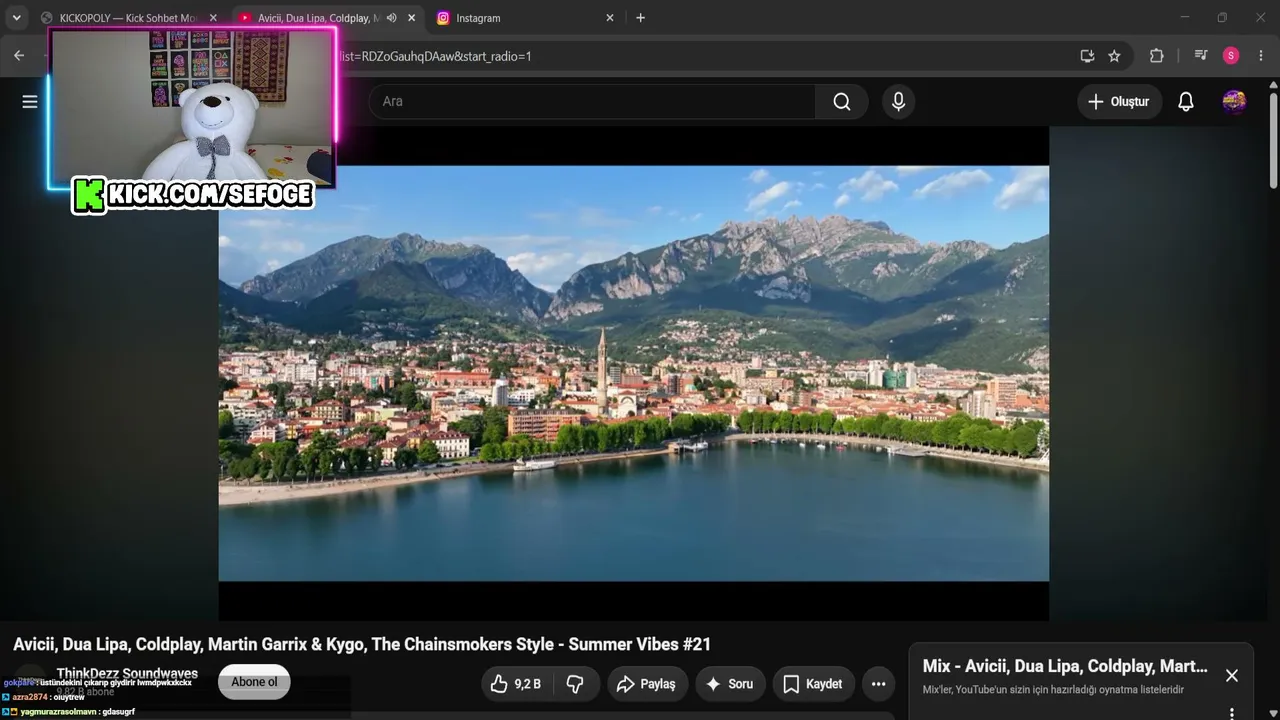
Task: Open the YouTube account avatar menu
Action: (x=1234, y=101)
